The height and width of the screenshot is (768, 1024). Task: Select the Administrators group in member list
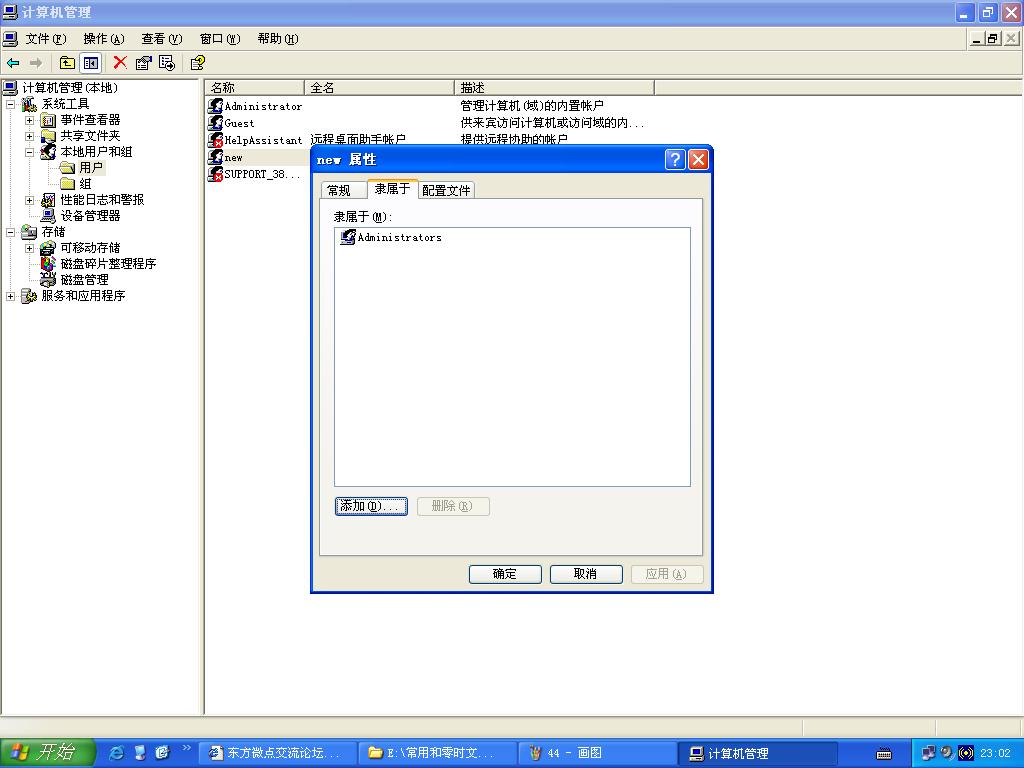398,238
